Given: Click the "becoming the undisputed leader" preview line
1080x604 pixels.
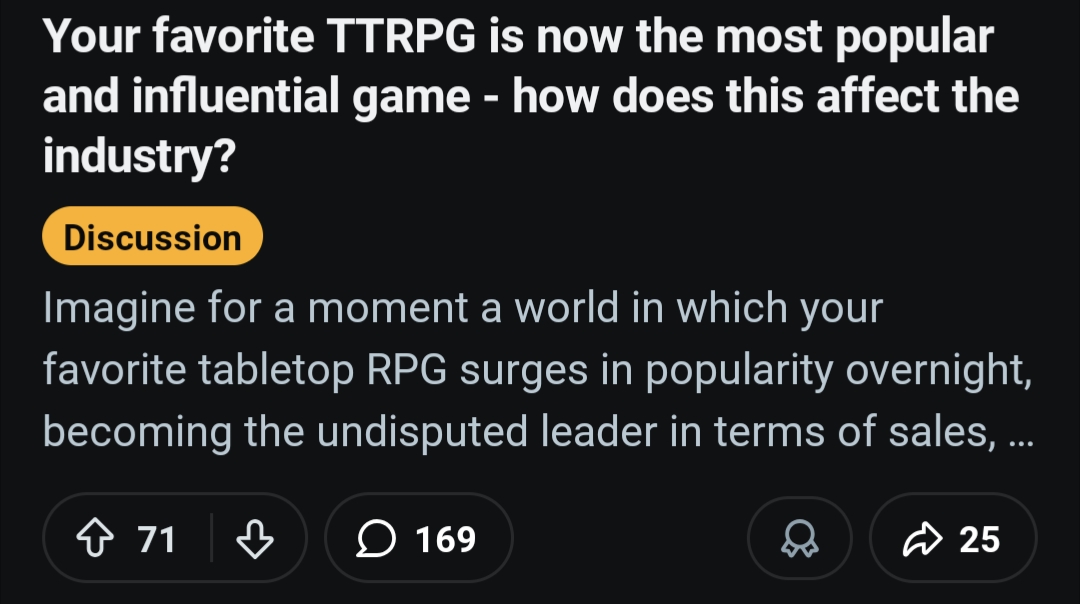Looking at the screenshot, I should [x=518, y=432].
